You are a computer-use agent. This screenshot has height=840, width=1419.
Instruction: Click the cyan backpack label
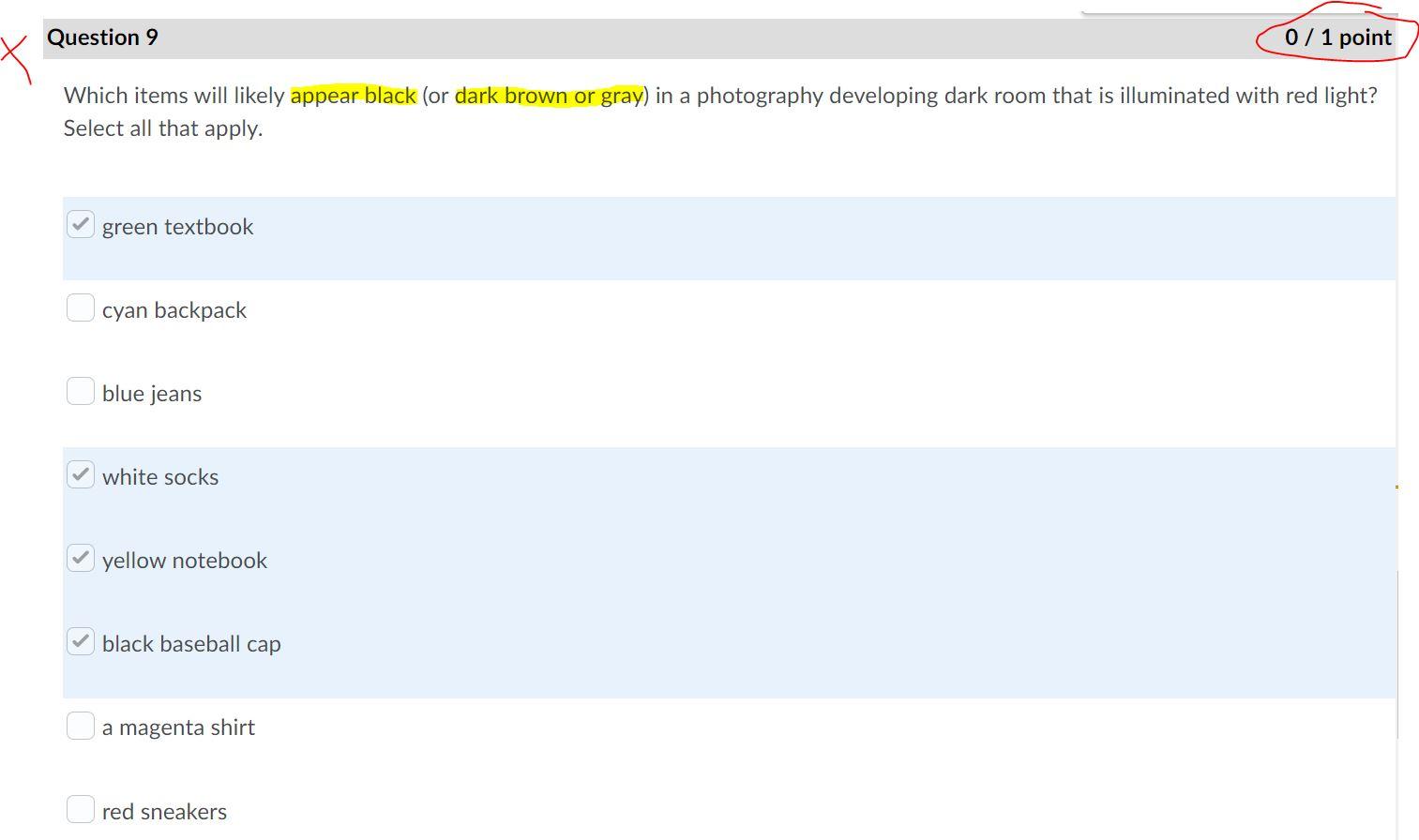174,310
